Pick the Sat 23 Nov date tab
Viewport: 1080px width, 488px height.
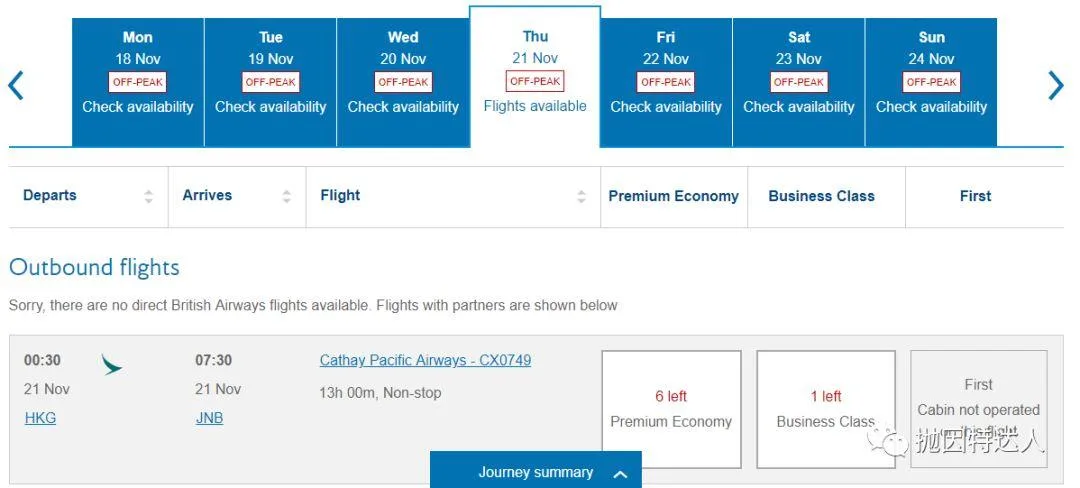[798, 82]
